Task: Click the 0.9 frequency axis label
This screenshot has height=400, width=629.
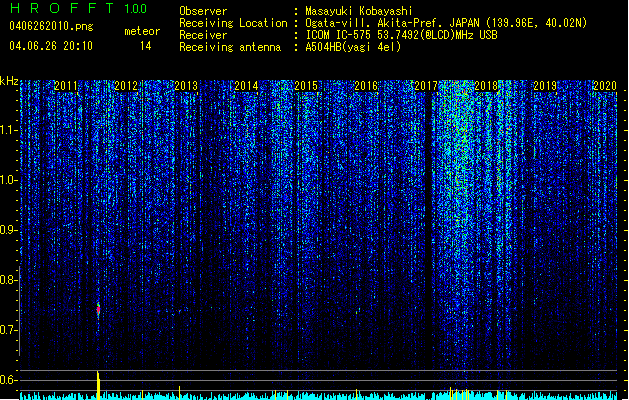Action: (x=8, y=230)
